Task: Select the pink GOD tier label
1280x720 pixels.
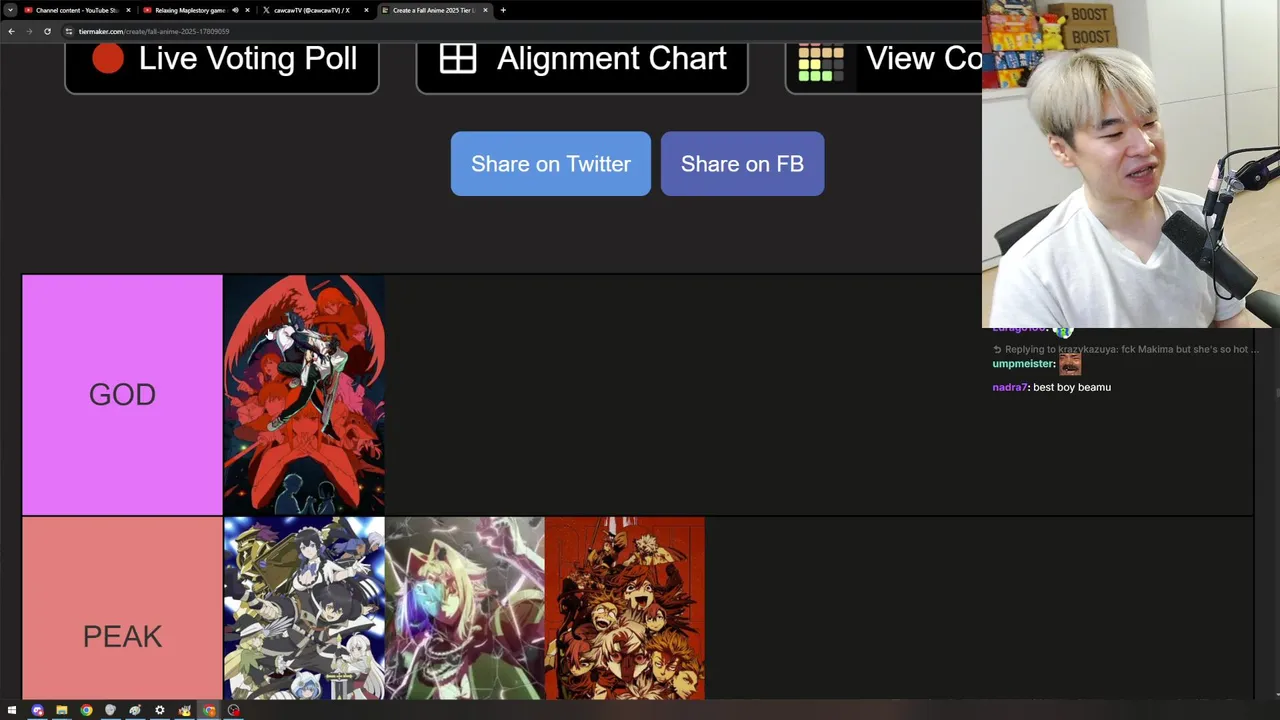Action: (x=122, y=395)
